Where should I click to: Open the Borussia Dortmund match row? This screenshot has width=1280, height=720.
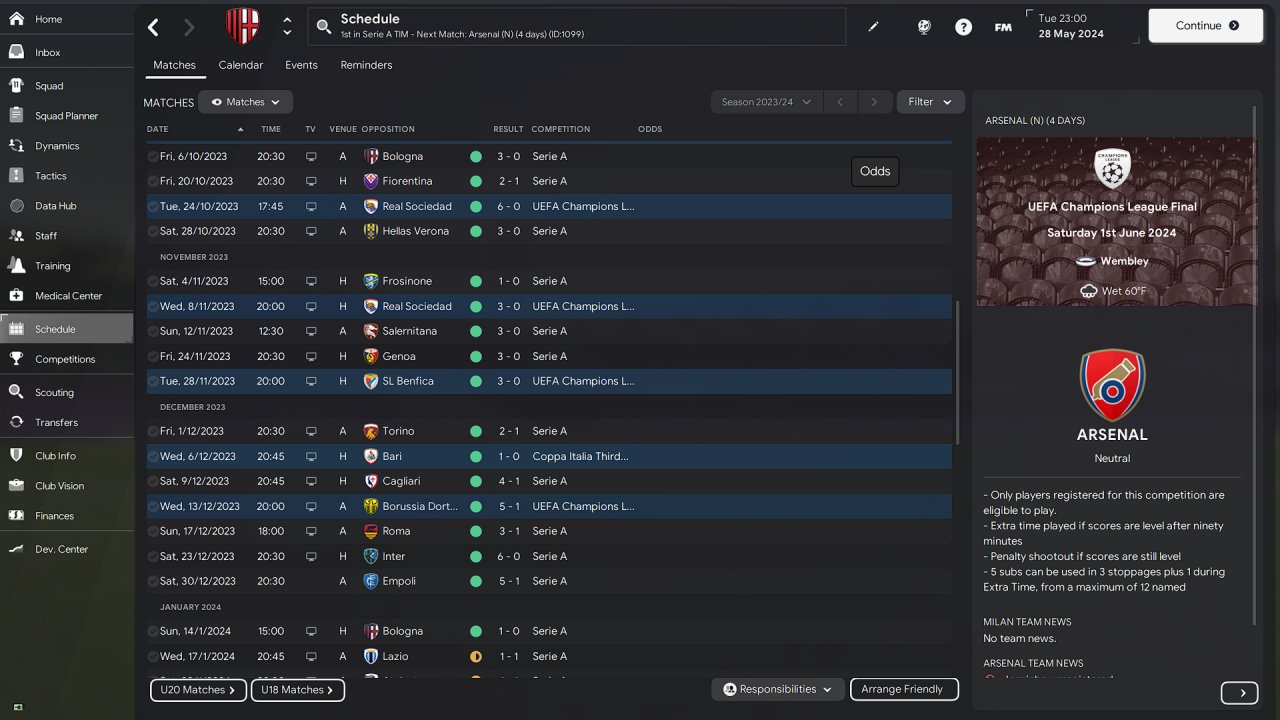pos(549,506)
